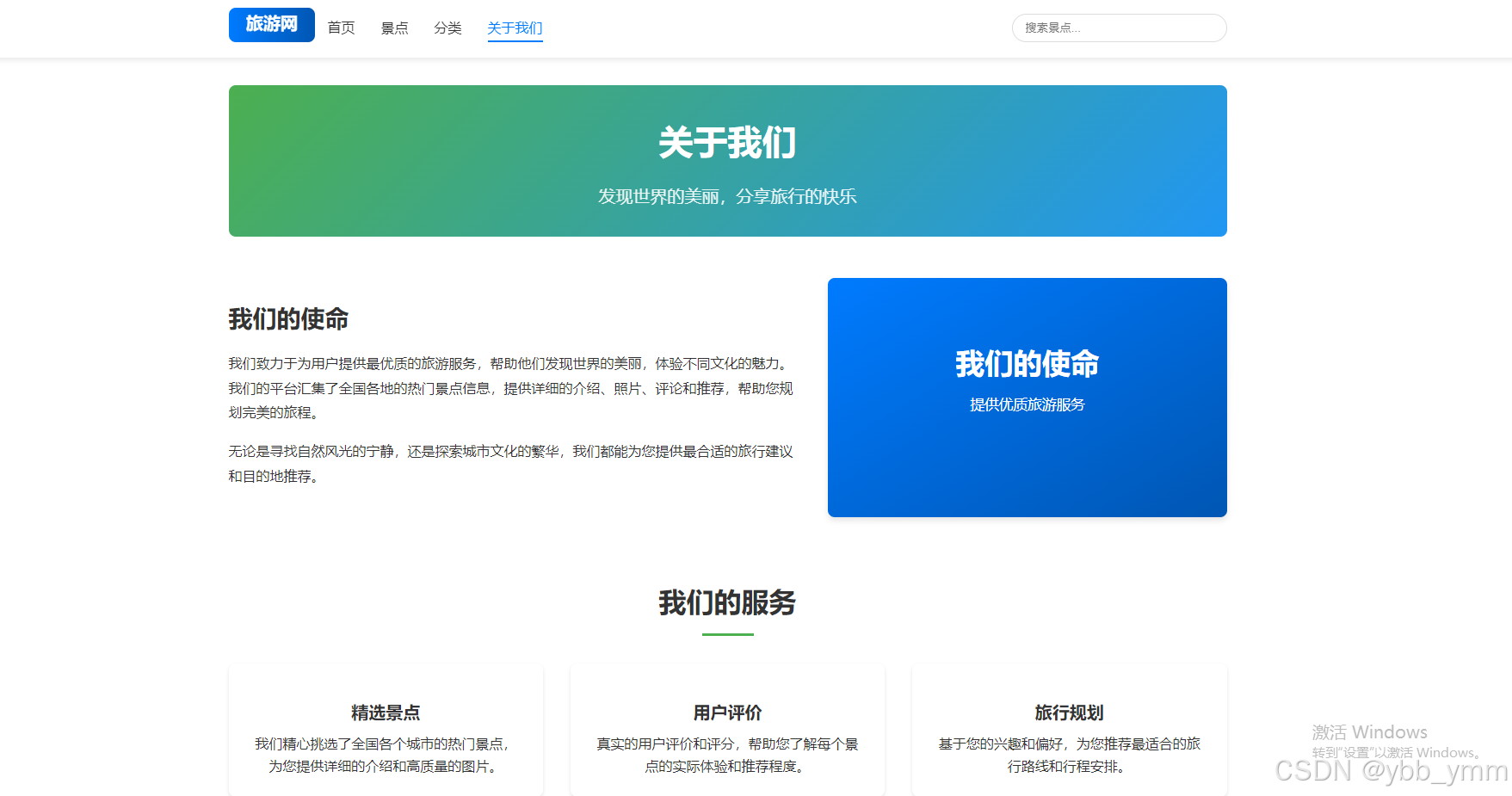Click the blue 我们的使命 card title
The width and height of the screenshot is (1512, 796).
pos(1027,364)
